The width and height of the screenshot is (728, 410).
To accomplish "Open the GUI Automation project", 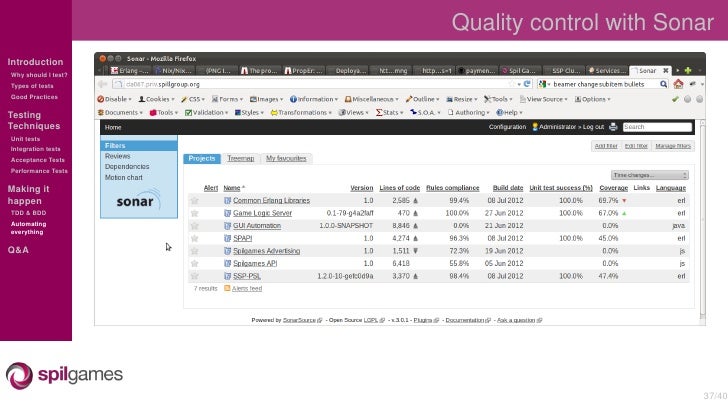I will tap(257, 226).
